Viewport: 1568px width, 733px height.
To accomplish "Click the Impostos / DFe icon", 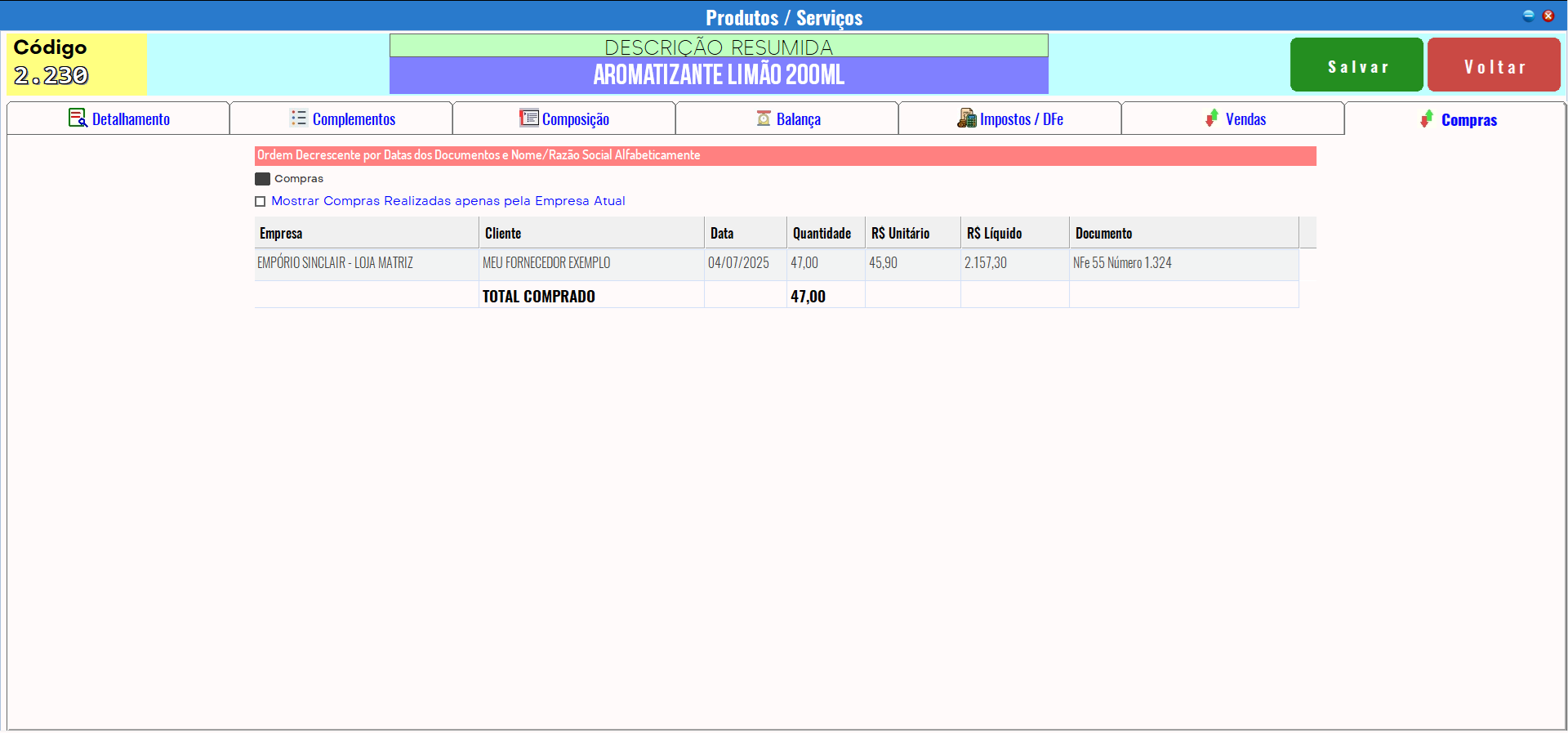I will [x=967, y=118].
